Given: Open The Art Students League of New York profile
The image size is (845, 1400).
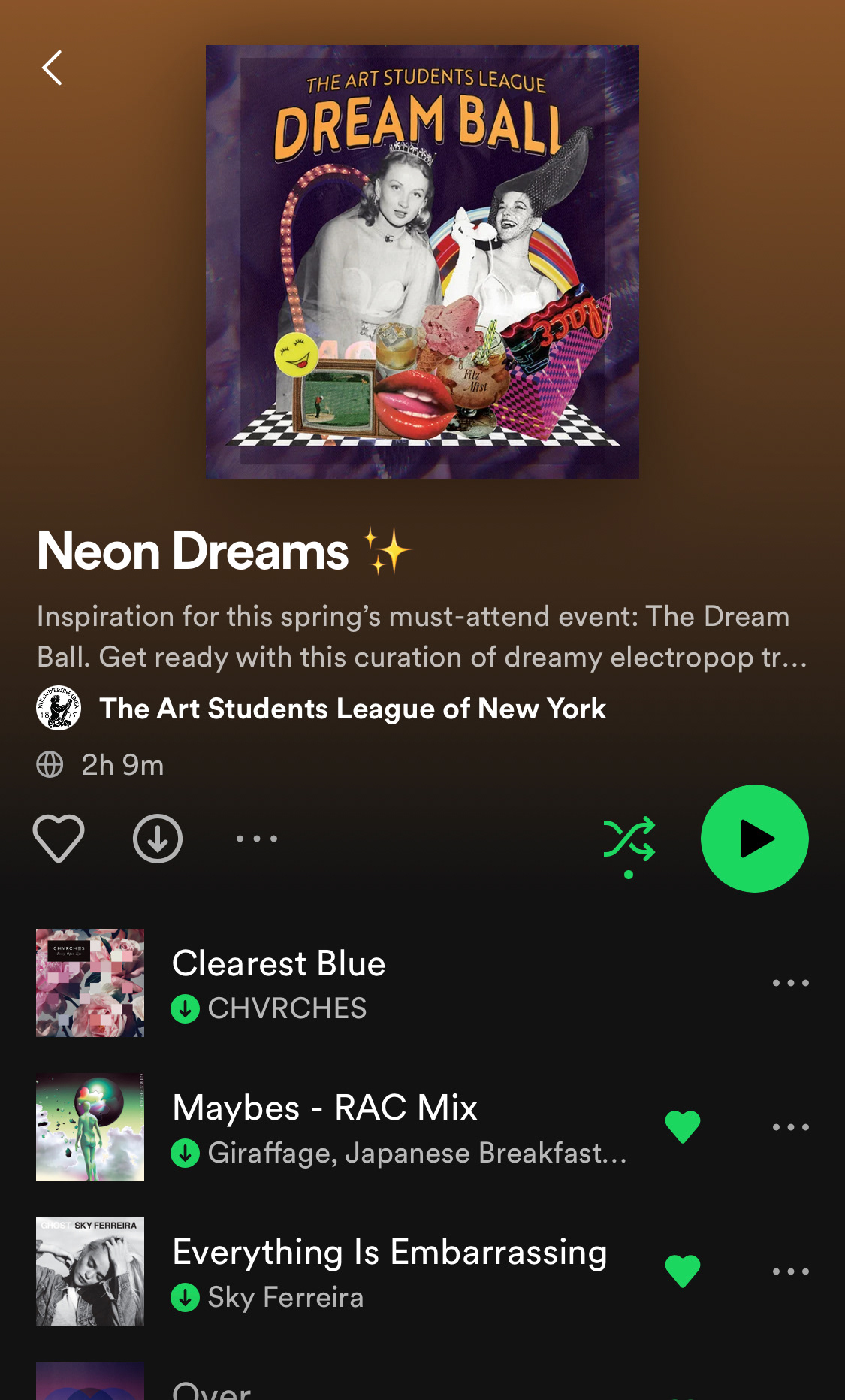Looking at the screenshot, I should (352, 708).
